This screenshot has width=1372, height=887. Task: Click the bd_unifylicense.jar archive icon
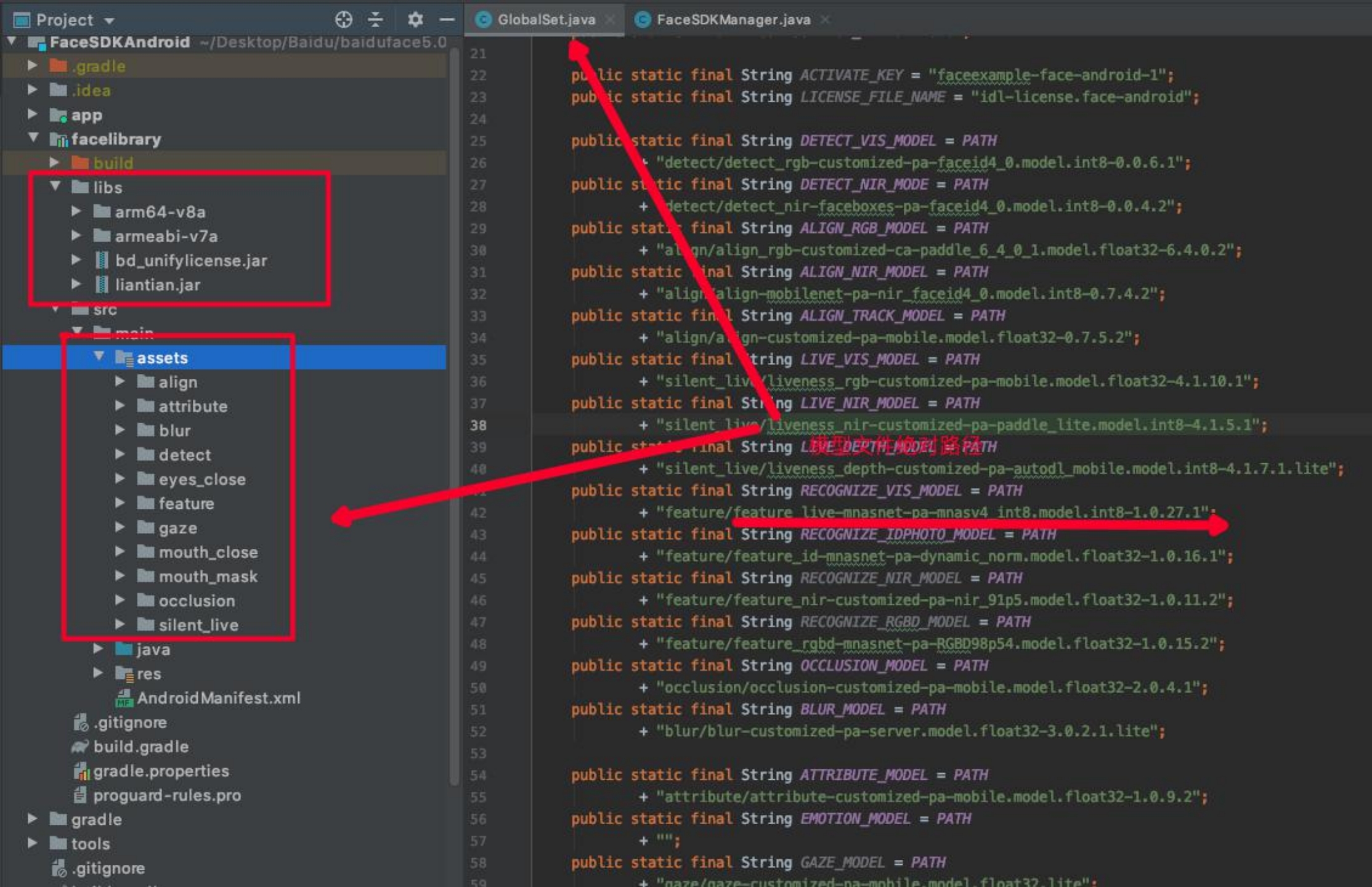(102, 261)
